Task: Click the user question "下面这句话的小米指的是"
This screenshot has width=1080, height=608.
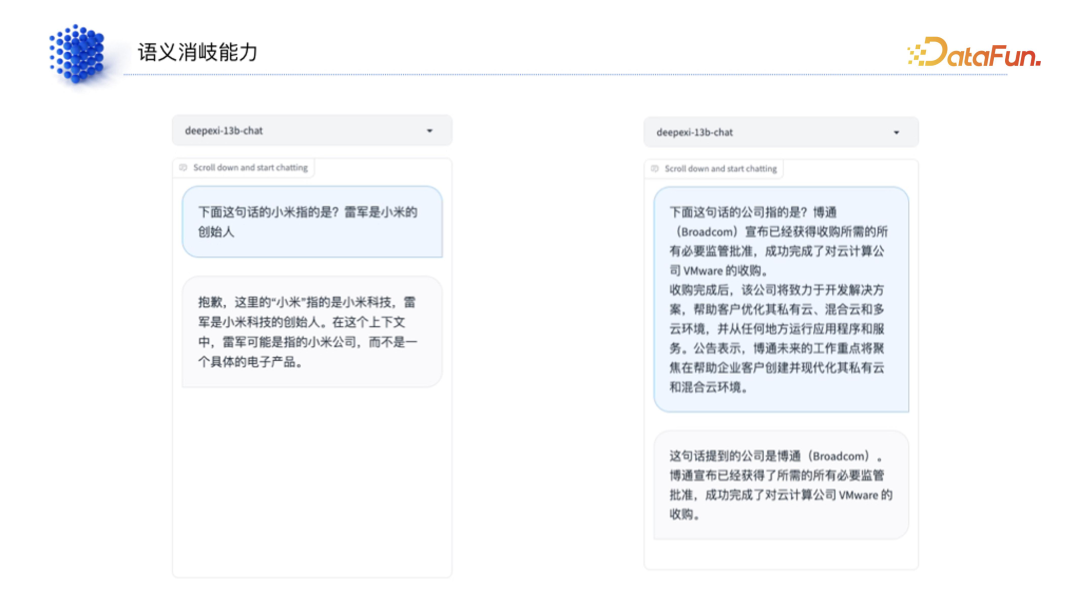Action: (x=311, y=221)
